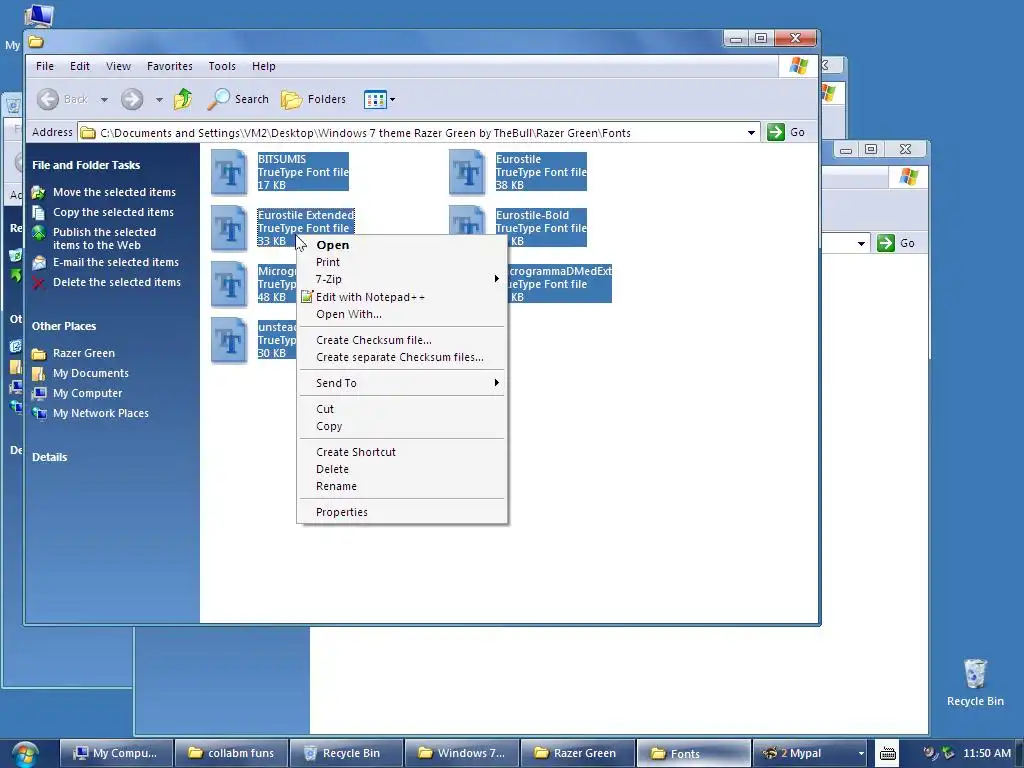This screenshot has height=768, width=1024.
Task: Switch to collabm funs taskbar button
Action: click(x=231, y=754)
